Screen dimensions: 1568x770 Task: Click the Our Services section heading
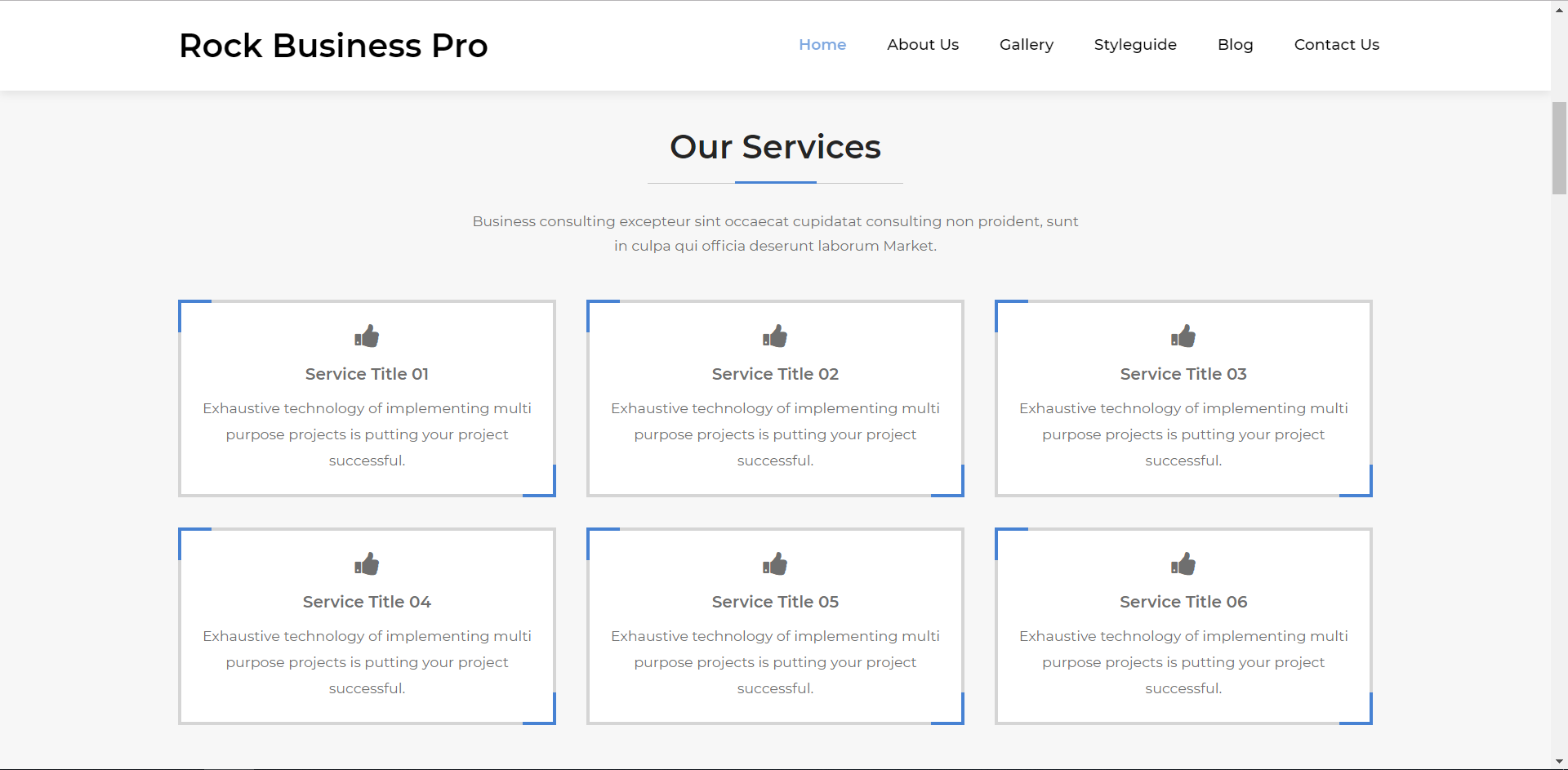click(x=775, y=147)
